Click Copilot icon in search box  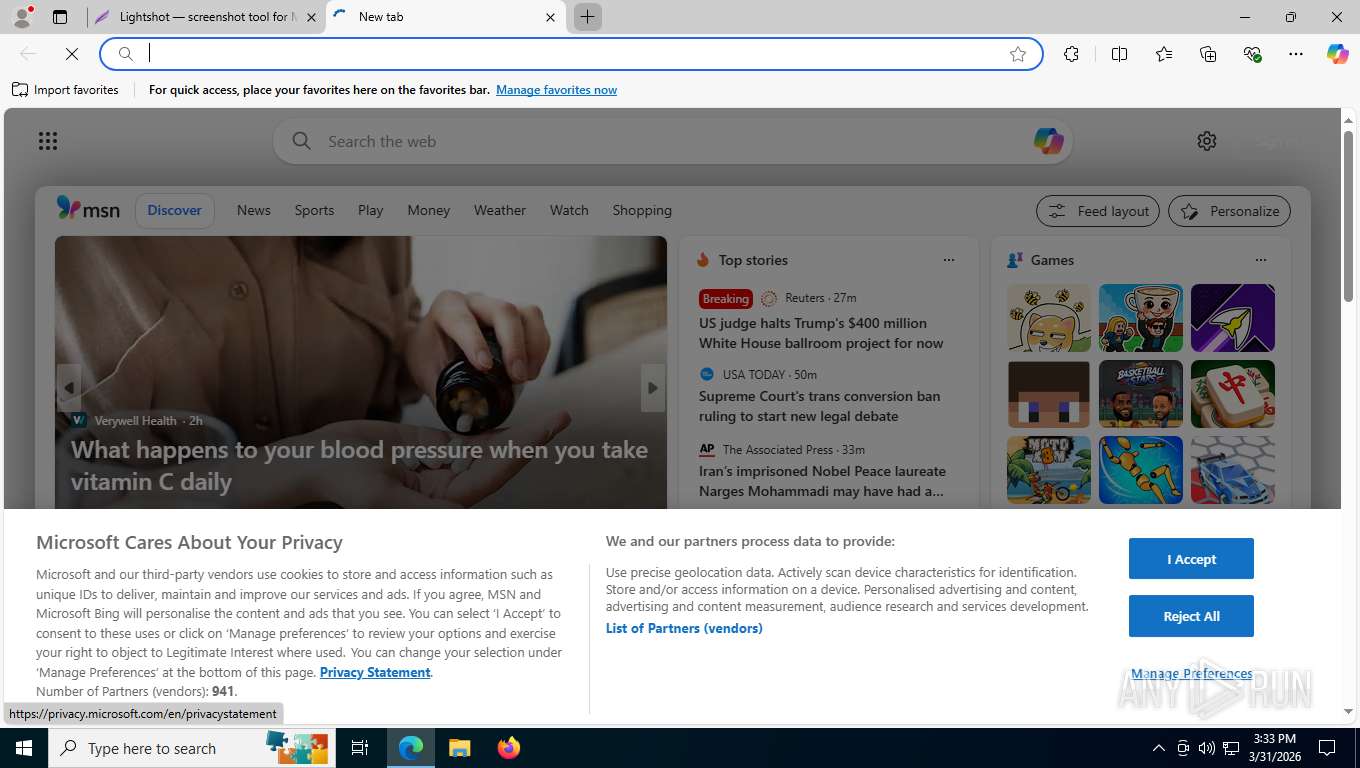[1048, 141]
